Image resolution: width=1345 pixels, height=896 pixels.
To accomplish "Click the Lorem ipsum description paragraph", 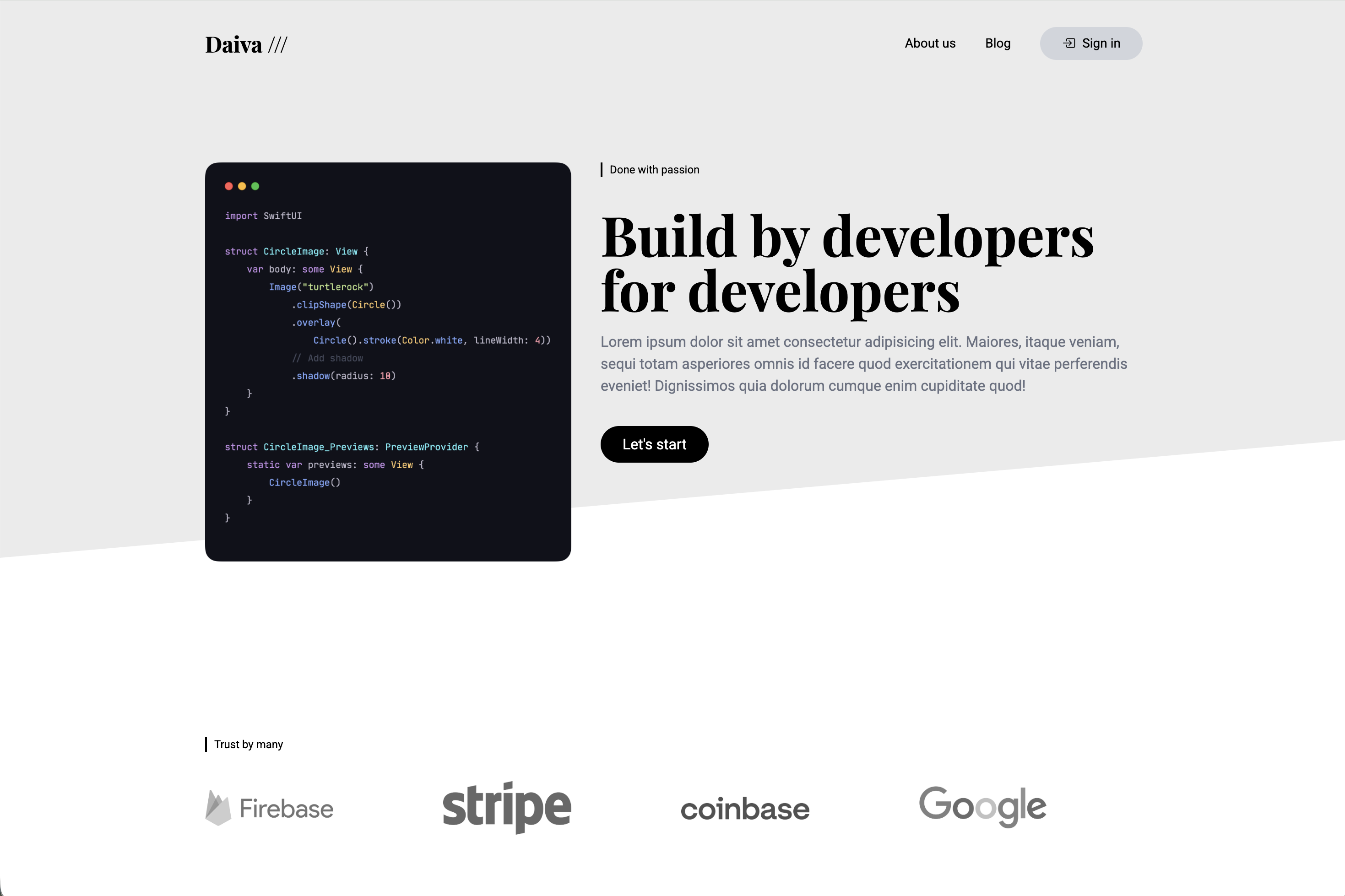I will pos(864,364).
